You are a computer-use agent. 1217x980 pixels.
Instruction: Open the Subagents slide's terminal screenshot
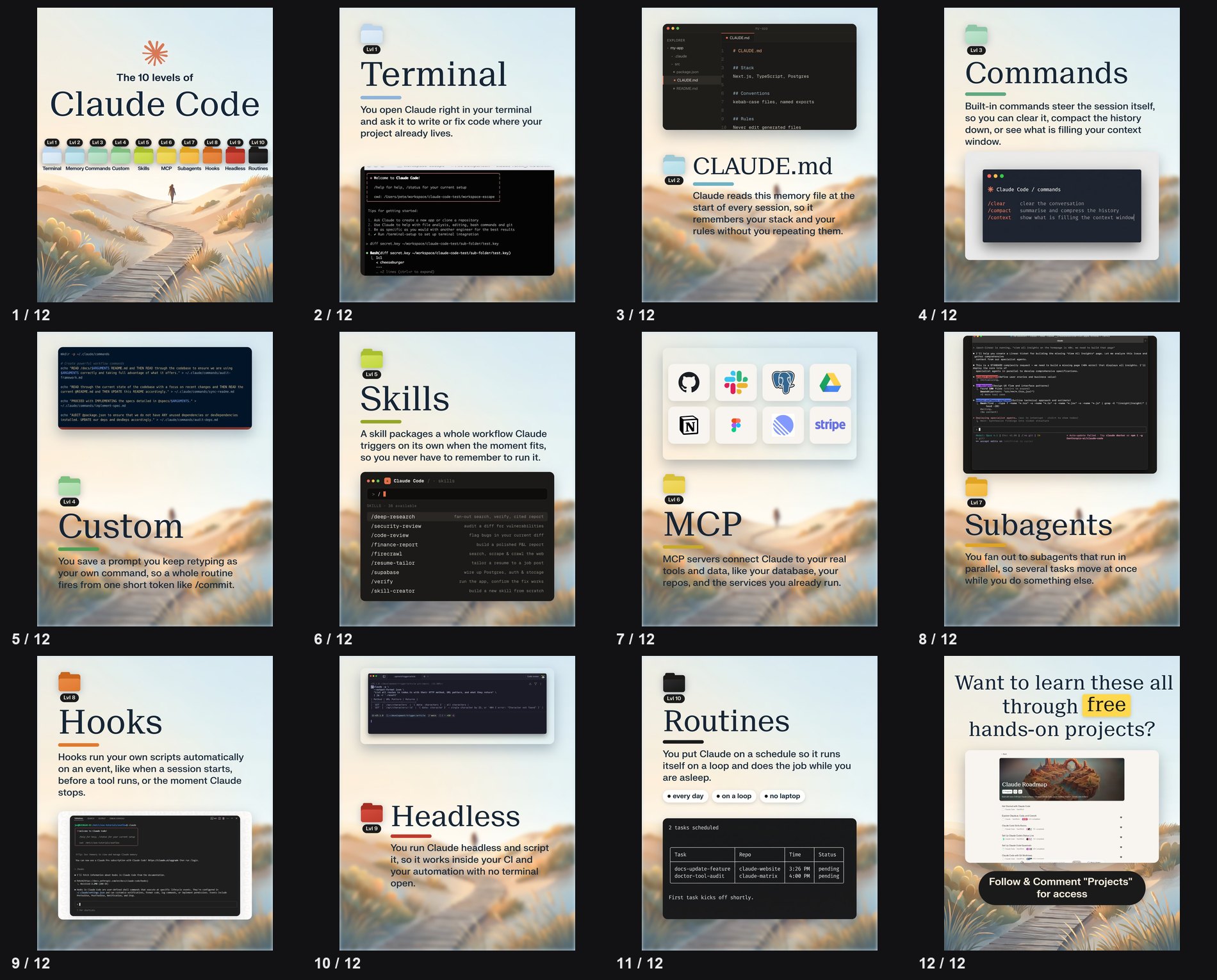pos(1060,405)
